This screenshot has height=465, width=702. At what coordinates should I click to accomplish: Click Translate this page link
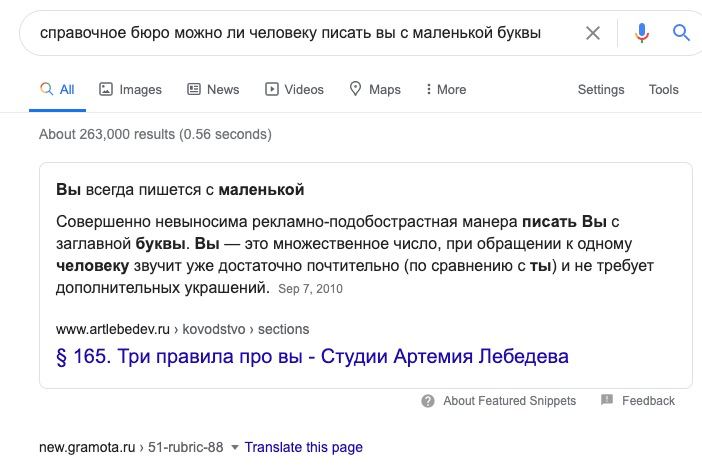coord(303,447)
